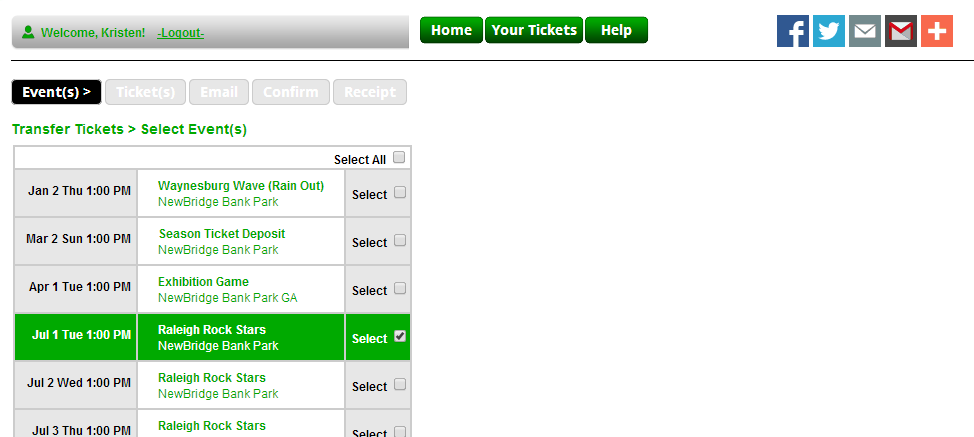Switch to the Ticket(s) step tab
Image resolution: width=974 pixels, height=437 pixels.
coord(145,92)
